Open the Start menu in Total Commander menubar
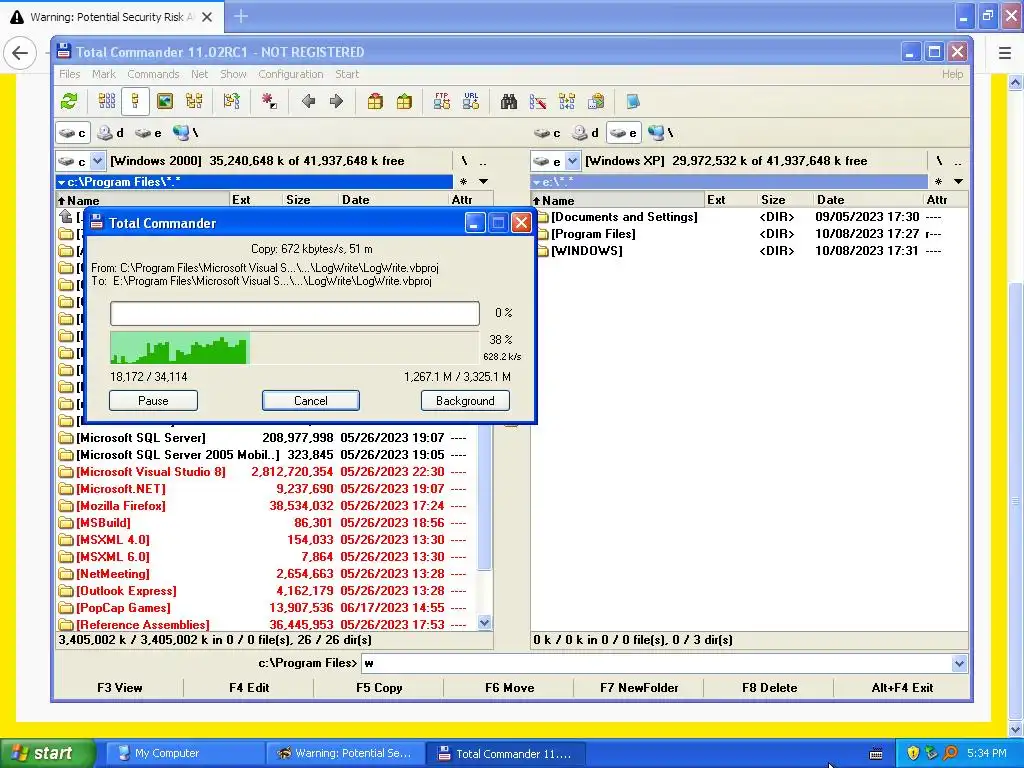Screen dimensions: 1024x768 pyautogui.click(x=347, y=74)
